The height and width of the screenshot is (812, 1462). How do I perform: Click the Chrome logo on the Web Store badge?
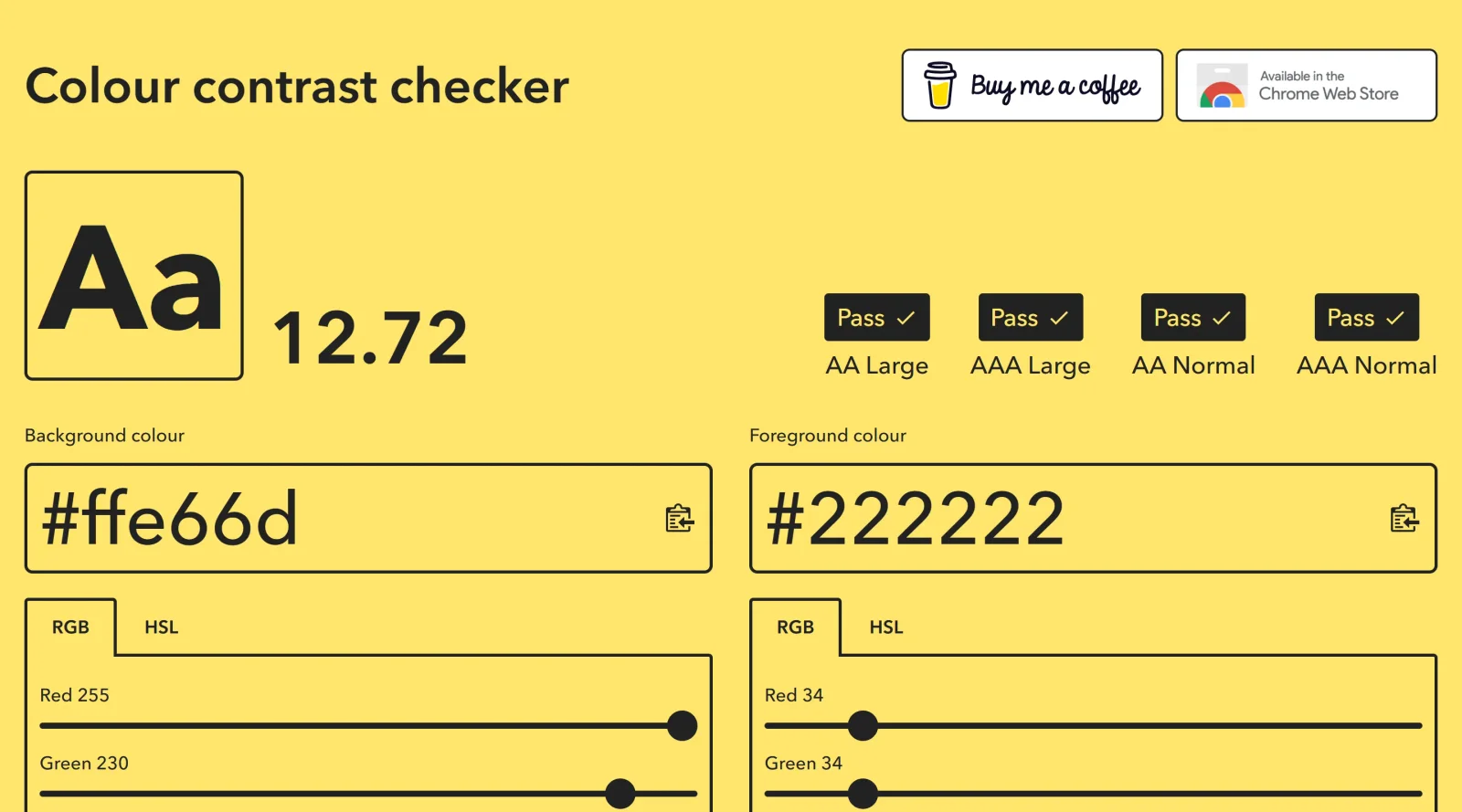click(x=1222, y=87)
